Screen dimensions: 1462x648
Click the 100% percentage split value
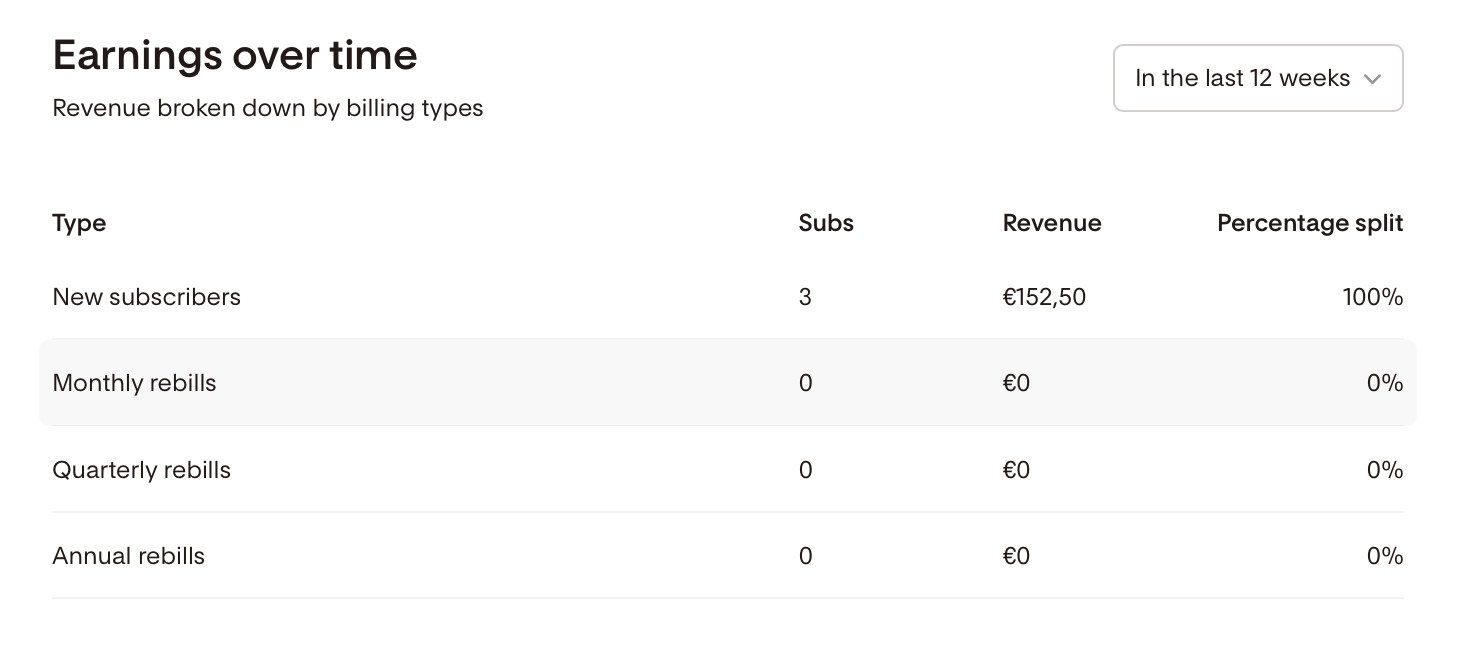pyautogui.click(x=1373, y=297)
